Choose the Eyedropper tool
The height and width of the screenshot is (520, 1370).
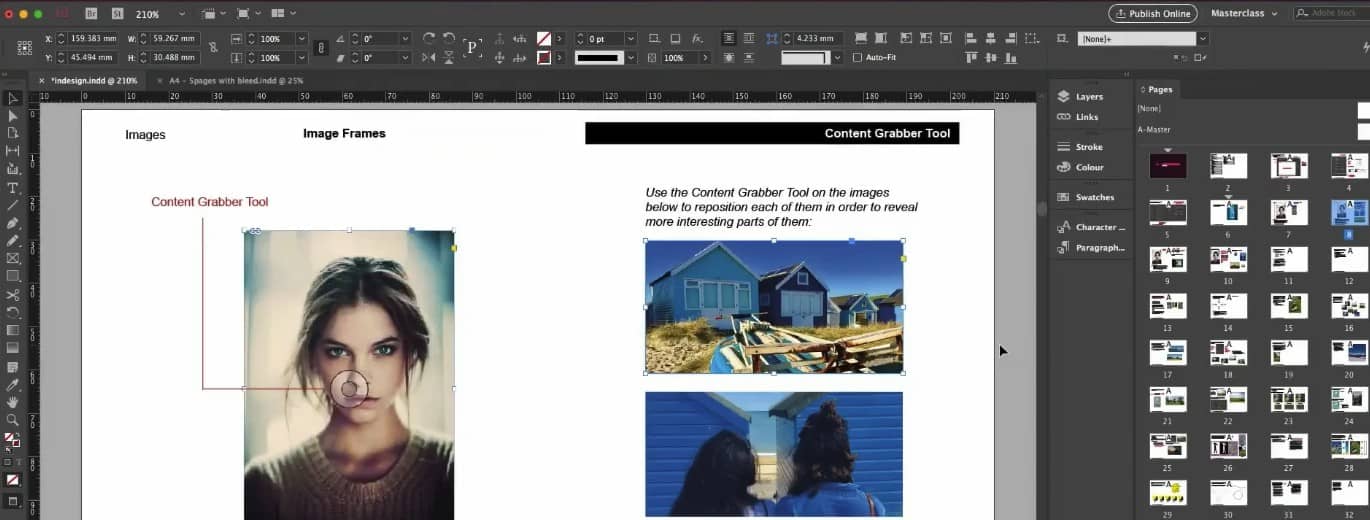[13, 384]
